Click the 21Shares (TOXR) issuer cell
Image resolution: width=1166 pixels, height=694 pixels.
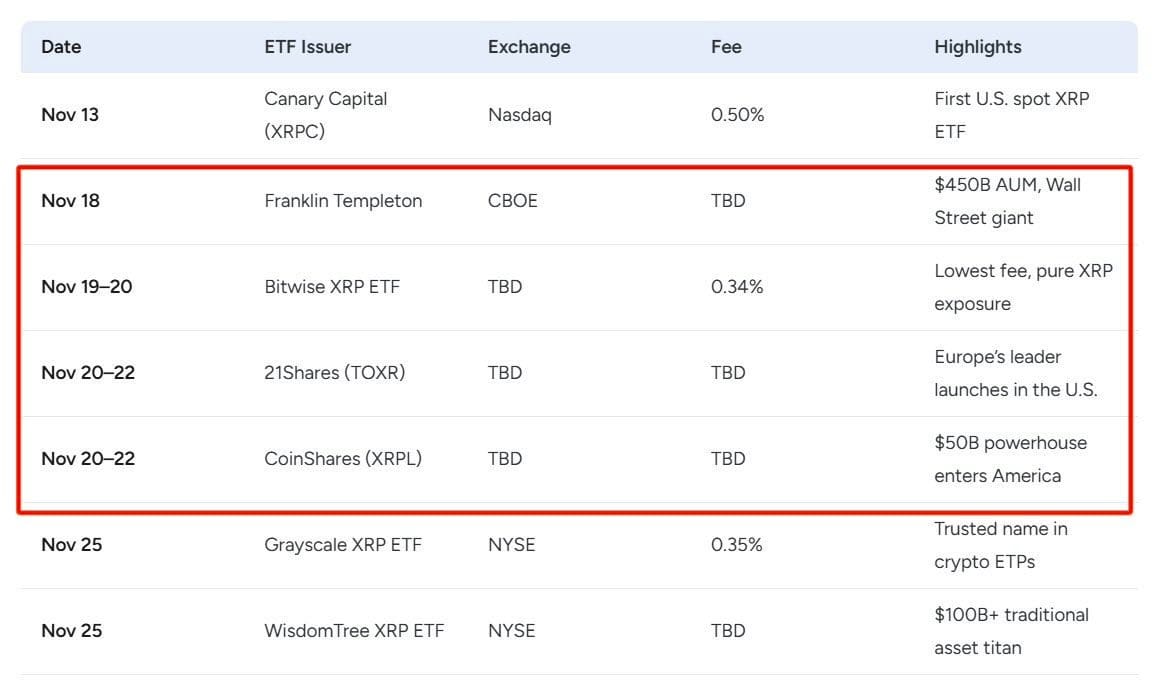click(x=334, y=373)
